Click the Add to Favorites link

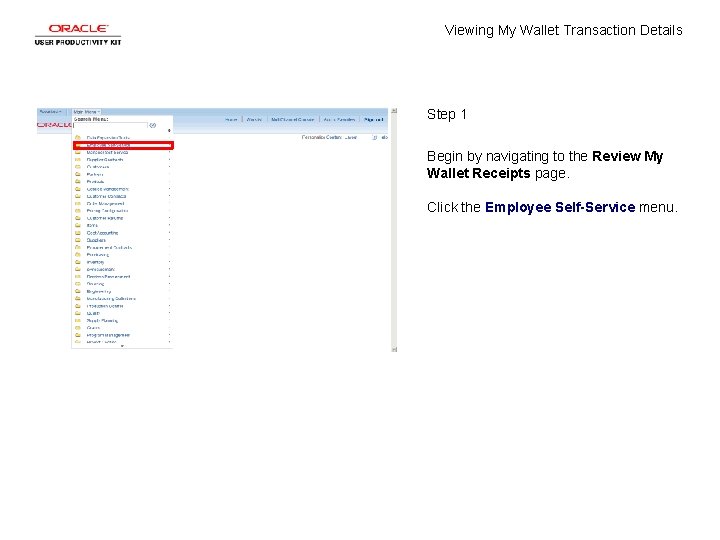(x=339, y=119)
